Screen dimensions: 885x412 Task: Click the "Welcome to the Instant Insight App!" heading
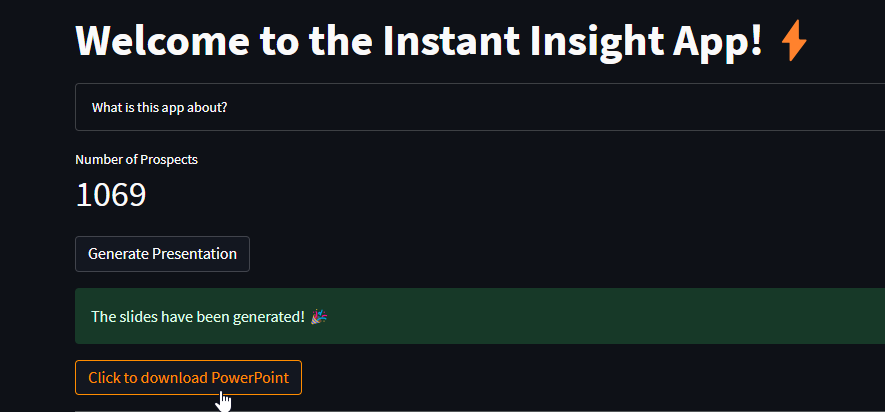pos(420,41)
